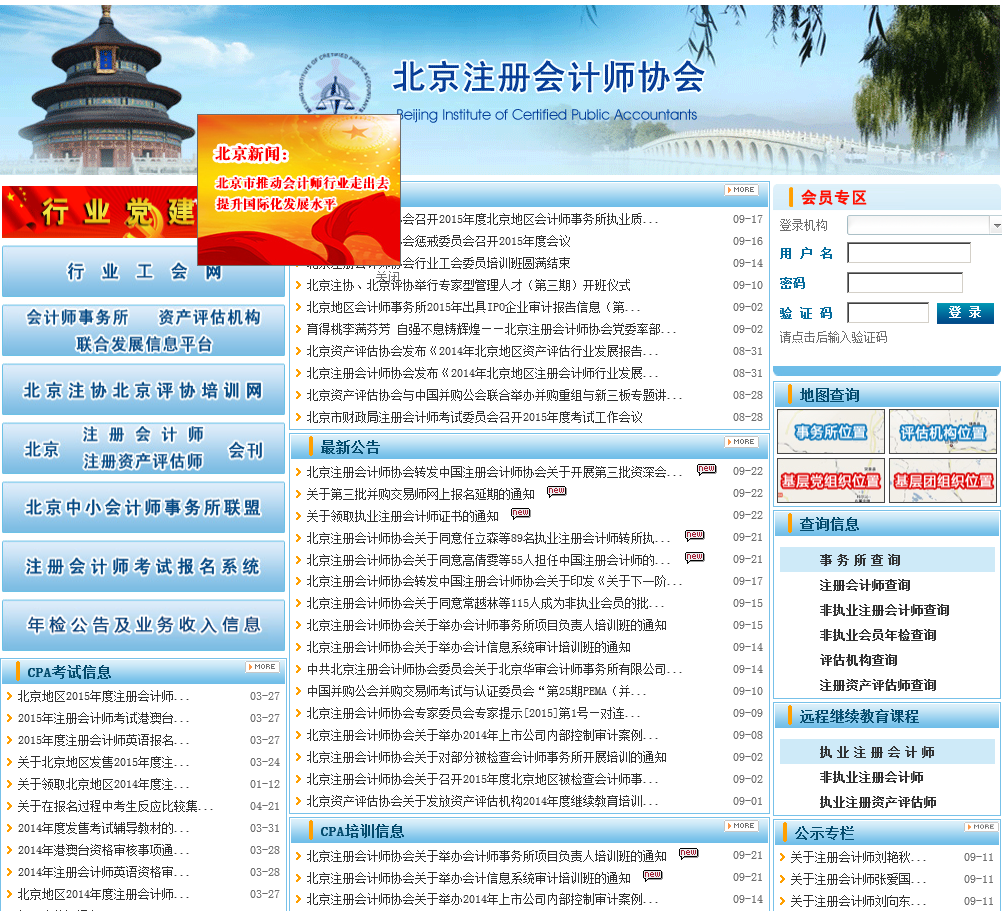Select 非执业会员年检查询 link

878,634
